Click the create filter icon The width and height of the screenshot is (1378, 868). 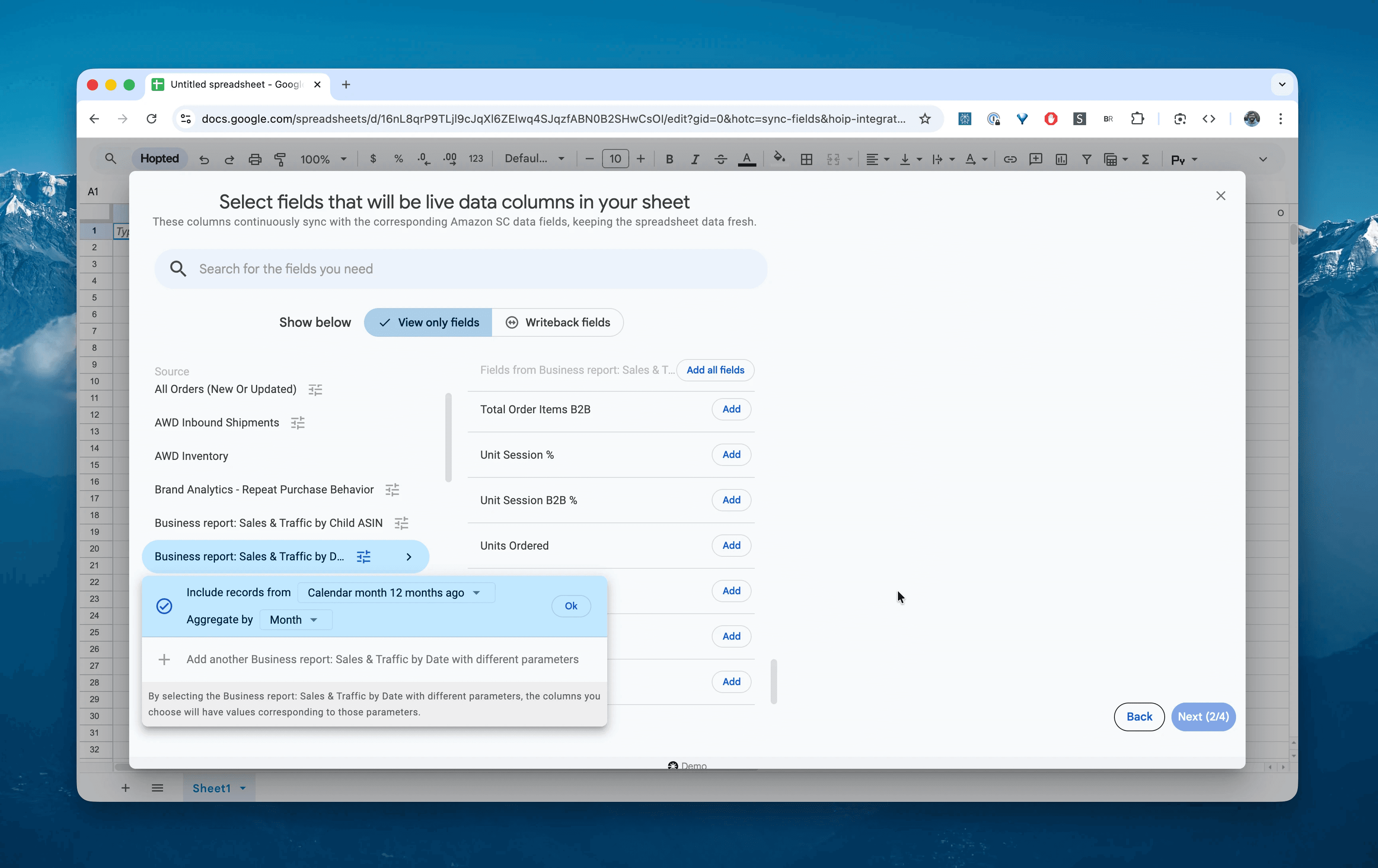[1086, 159]
